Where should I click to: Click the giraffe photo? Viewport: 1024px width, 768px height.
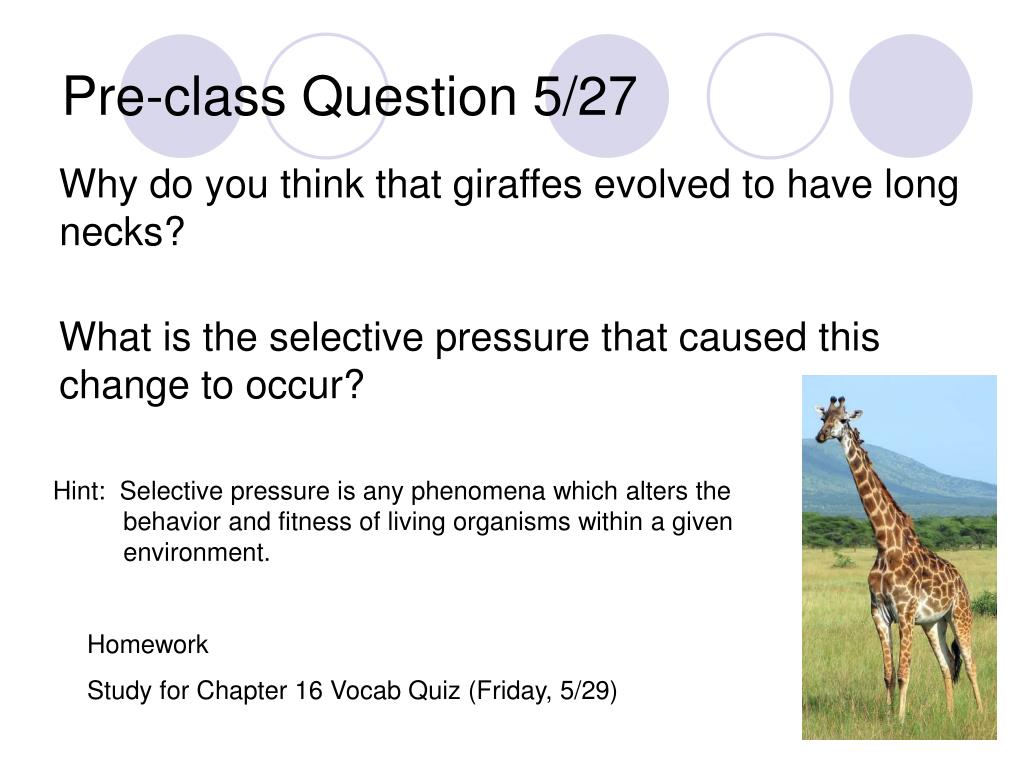tap(899, 557)
